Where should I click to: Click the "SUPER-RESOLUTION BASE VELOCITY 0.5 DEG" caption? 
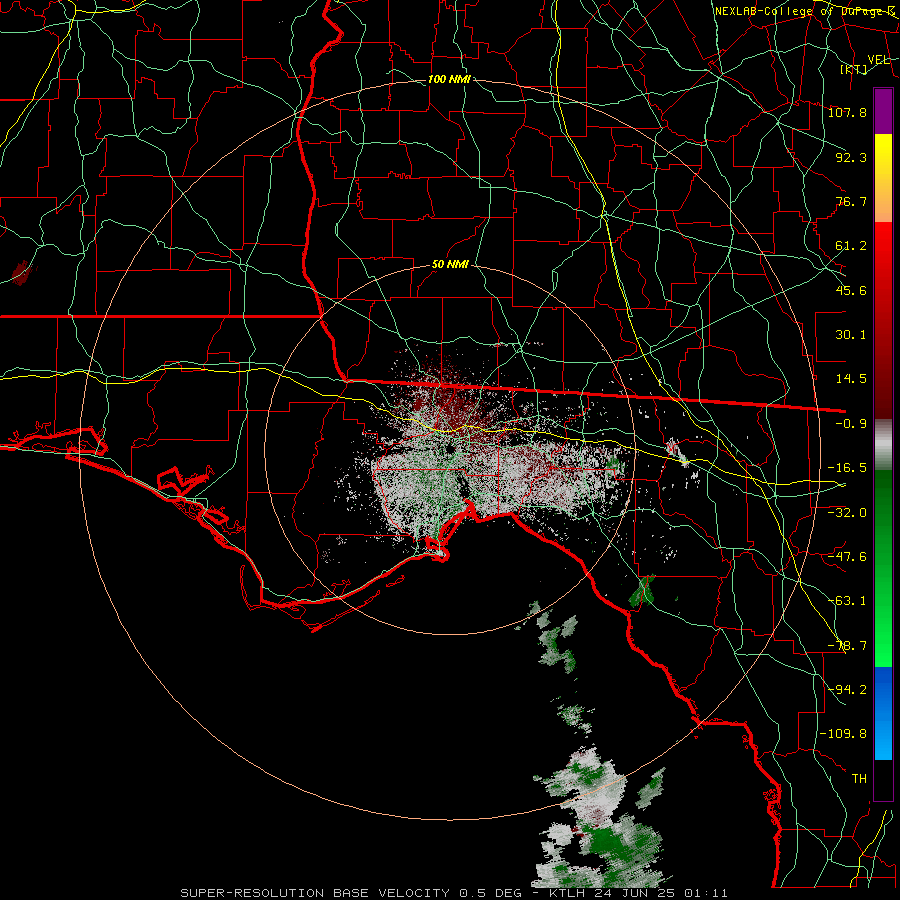coord(351,893)
